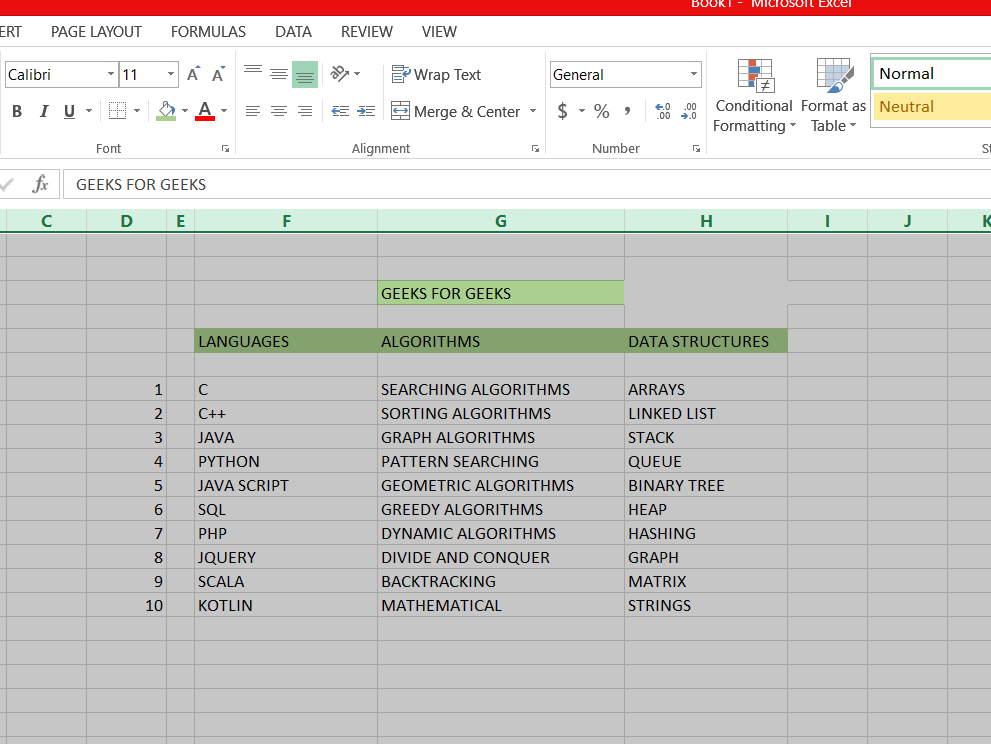Select the DATA STRUCTURES header cell
This screenshot has width=991, height=744.
(x=706, y=341)
